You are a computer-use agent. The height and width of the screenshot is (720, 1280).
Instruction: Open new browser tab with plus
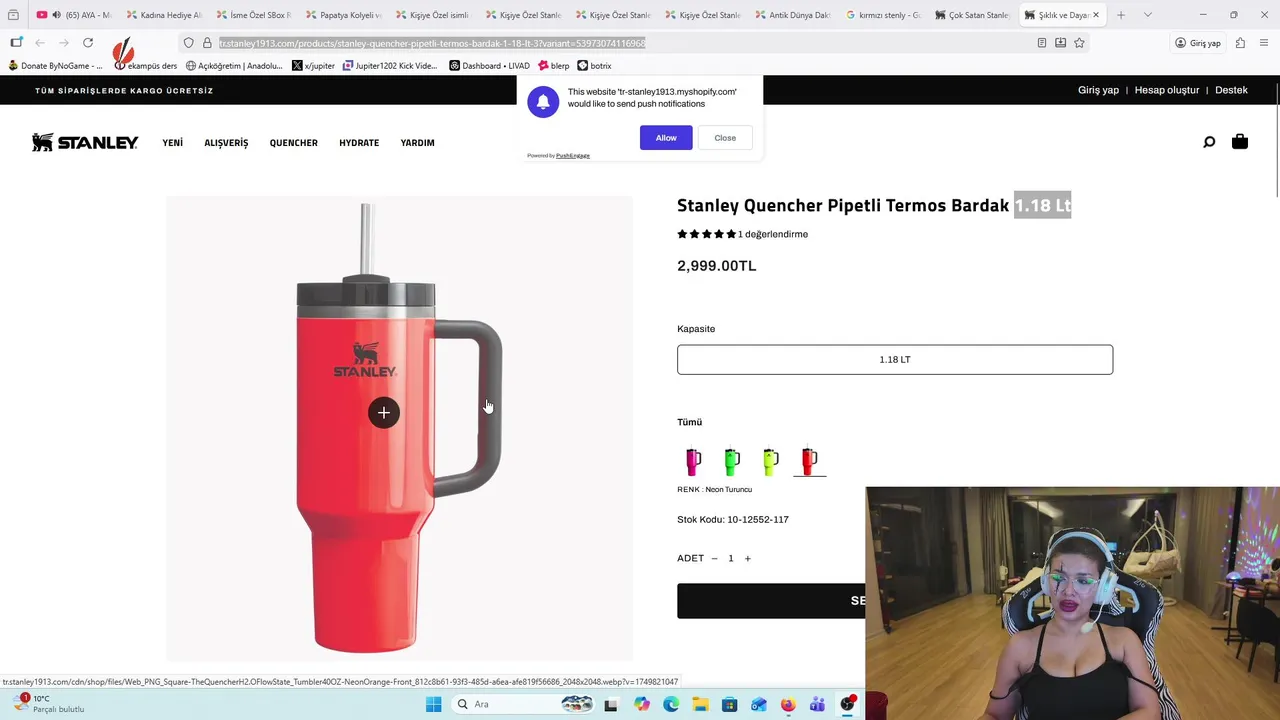pos(1121,15)
